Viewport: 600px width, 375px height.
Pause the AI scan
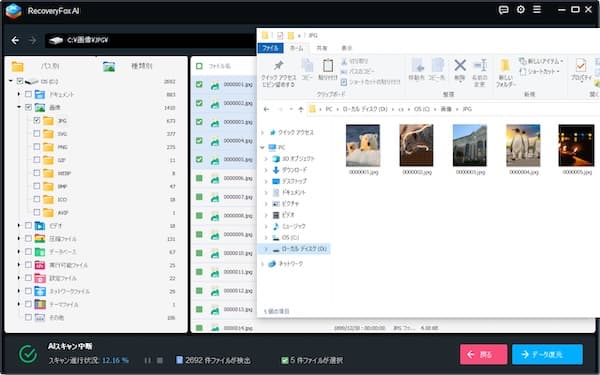click(x=147, y=360)
